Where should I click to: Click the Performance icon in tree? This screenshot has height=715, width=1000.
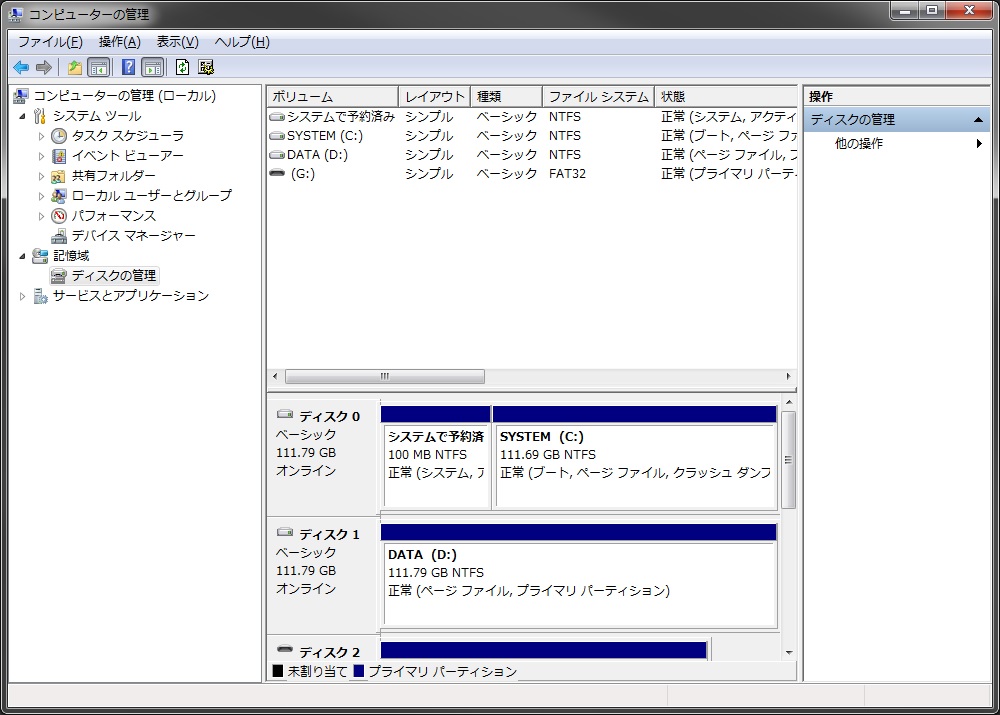(x=59, y=216)
